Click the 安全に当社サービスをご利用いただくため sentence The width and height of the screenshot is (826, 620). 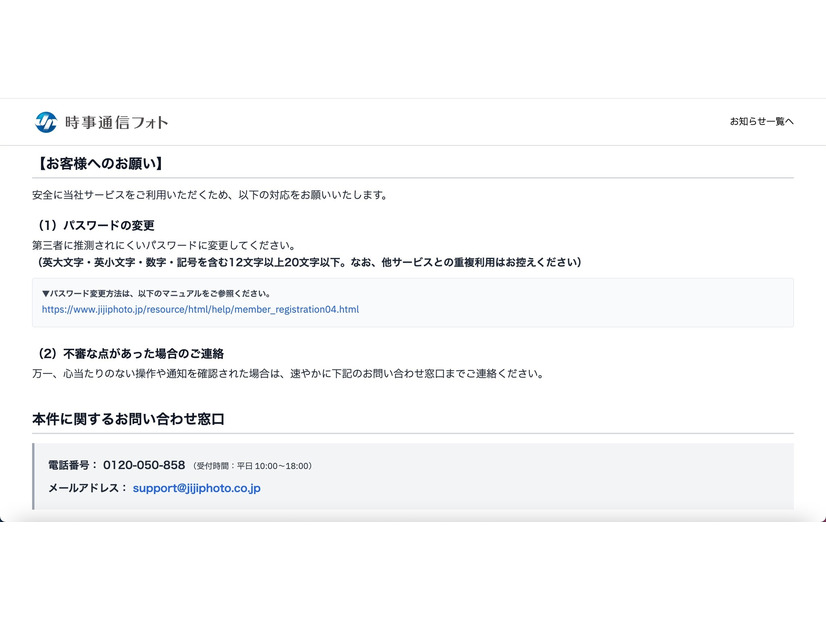210,195
